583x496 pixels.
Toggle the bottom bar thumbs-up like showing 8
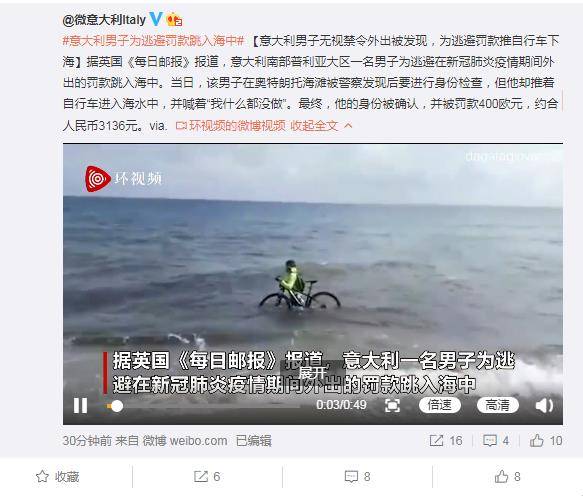pyautogui.click(x=507, y=477)
